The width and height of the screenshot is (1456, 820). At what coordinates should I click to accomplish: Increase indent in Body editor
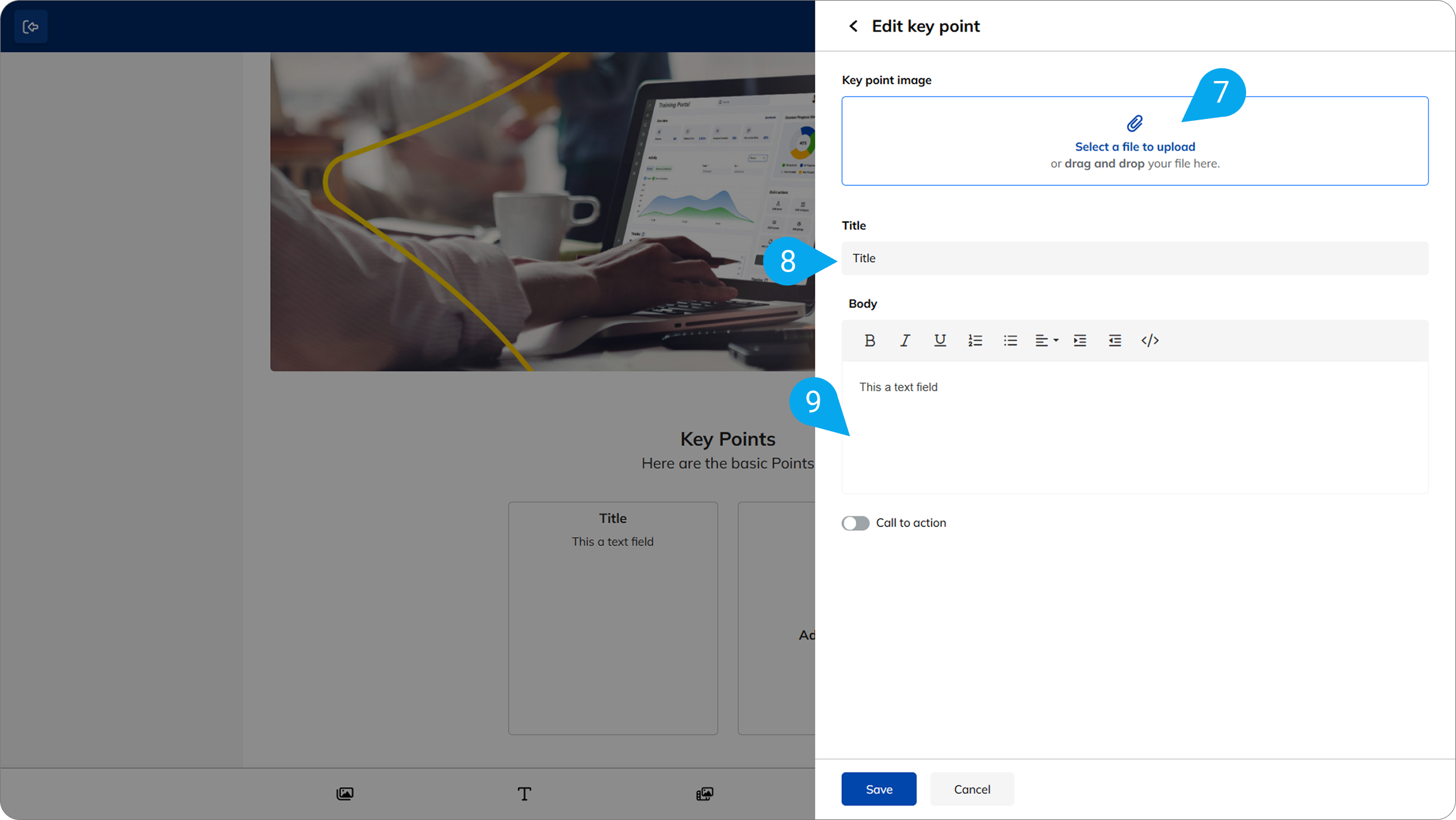pyautogui.click(x=1080, y=340)
